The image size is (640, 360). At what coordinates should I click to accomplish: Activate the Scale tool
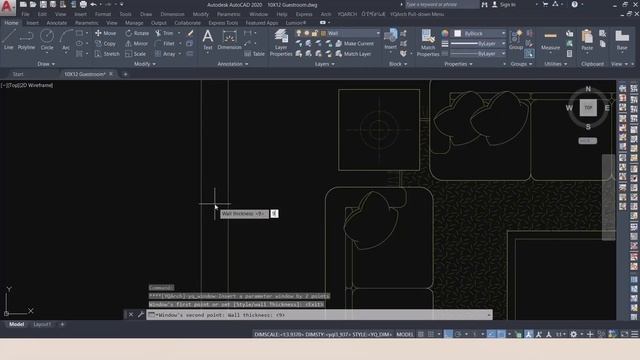pos(136,53)
